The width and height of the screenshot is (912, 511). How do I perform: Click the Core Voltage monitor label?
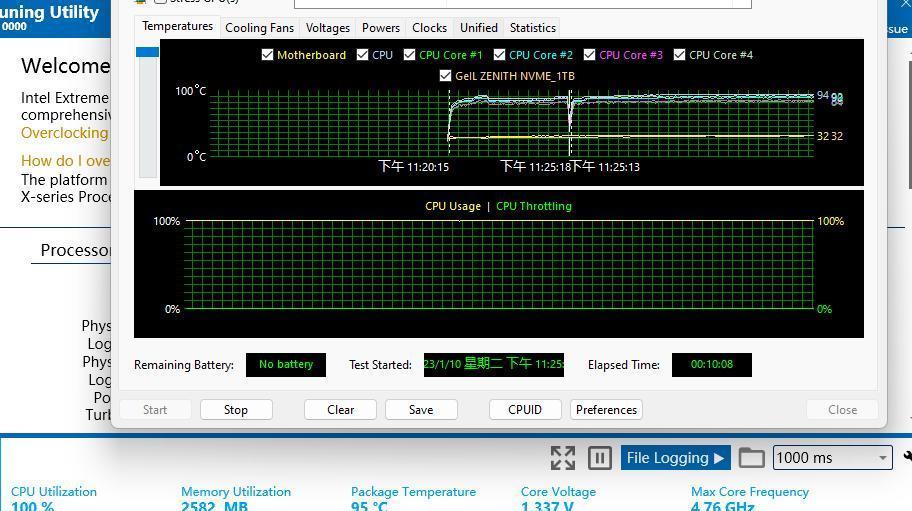[558, 492]
